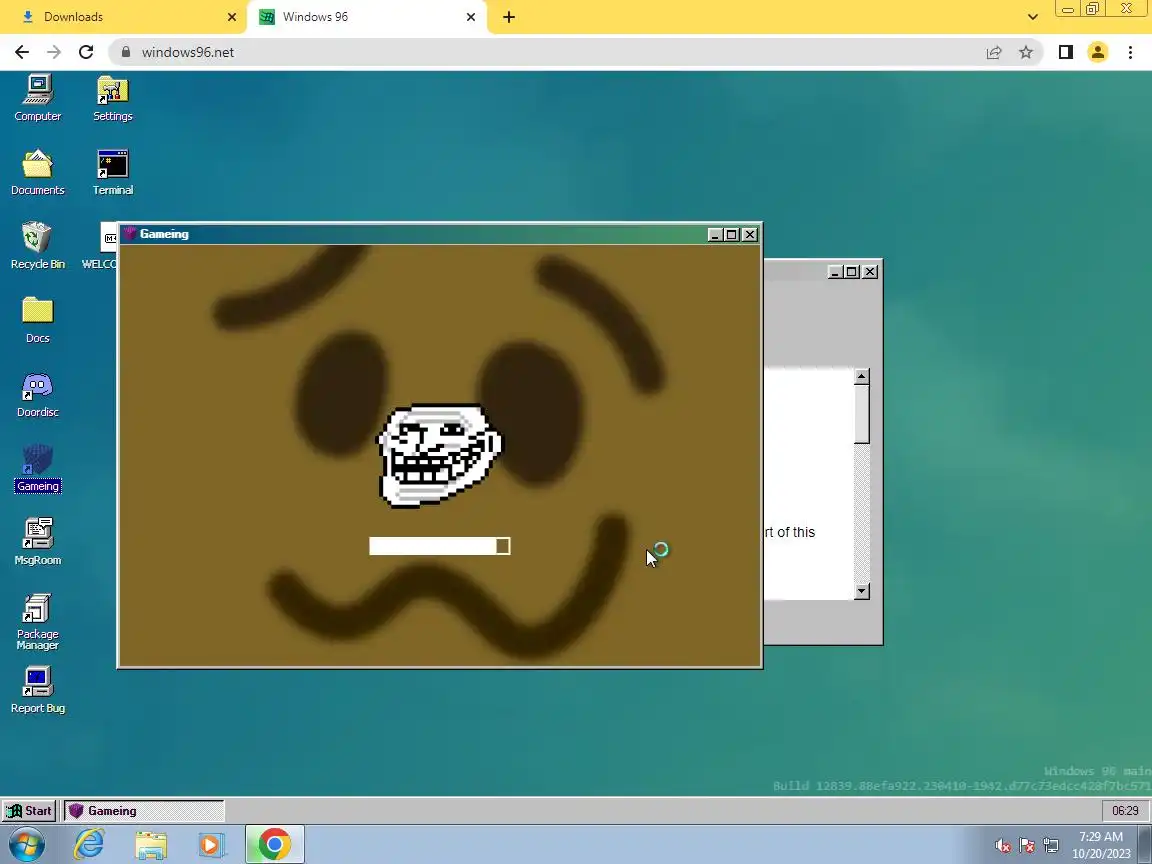Click the scrollbar thumb in background window
This screenshot has height=864, width=1152.
coord(862,414)
